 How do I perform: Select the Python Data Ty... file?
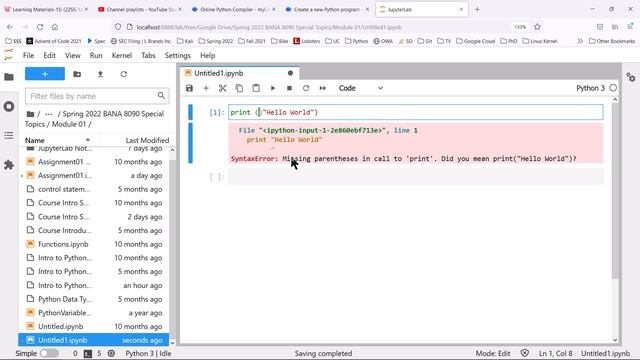coord(93,299)
